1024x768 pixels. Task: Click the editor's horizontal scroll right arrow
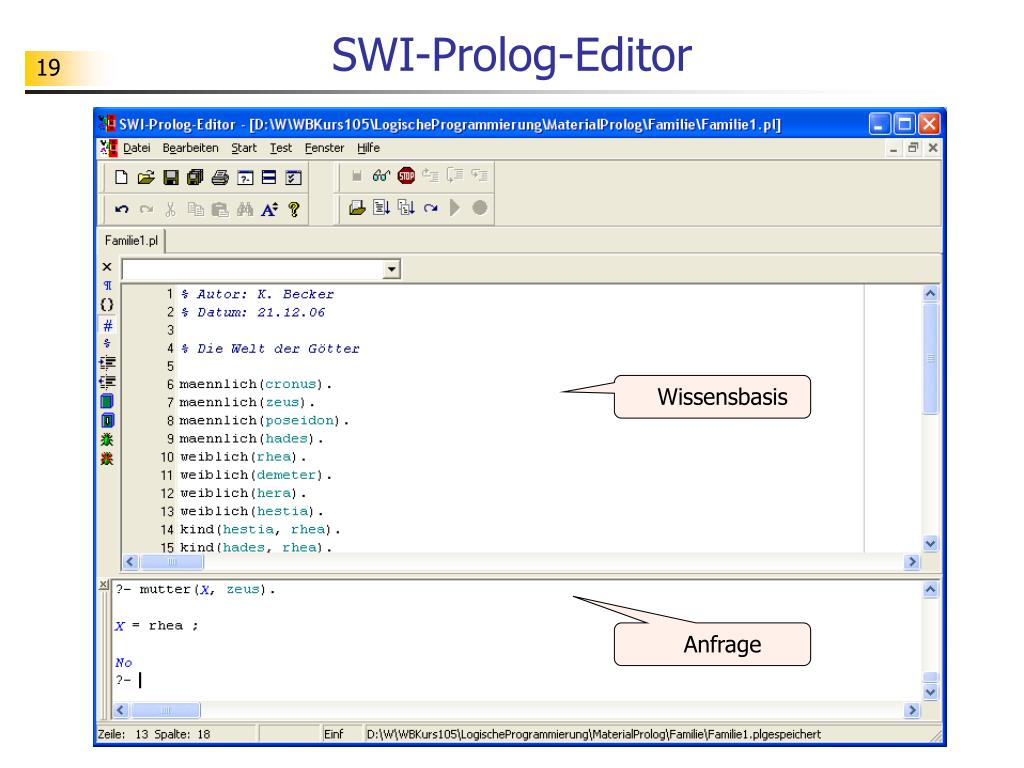(912, 562)
